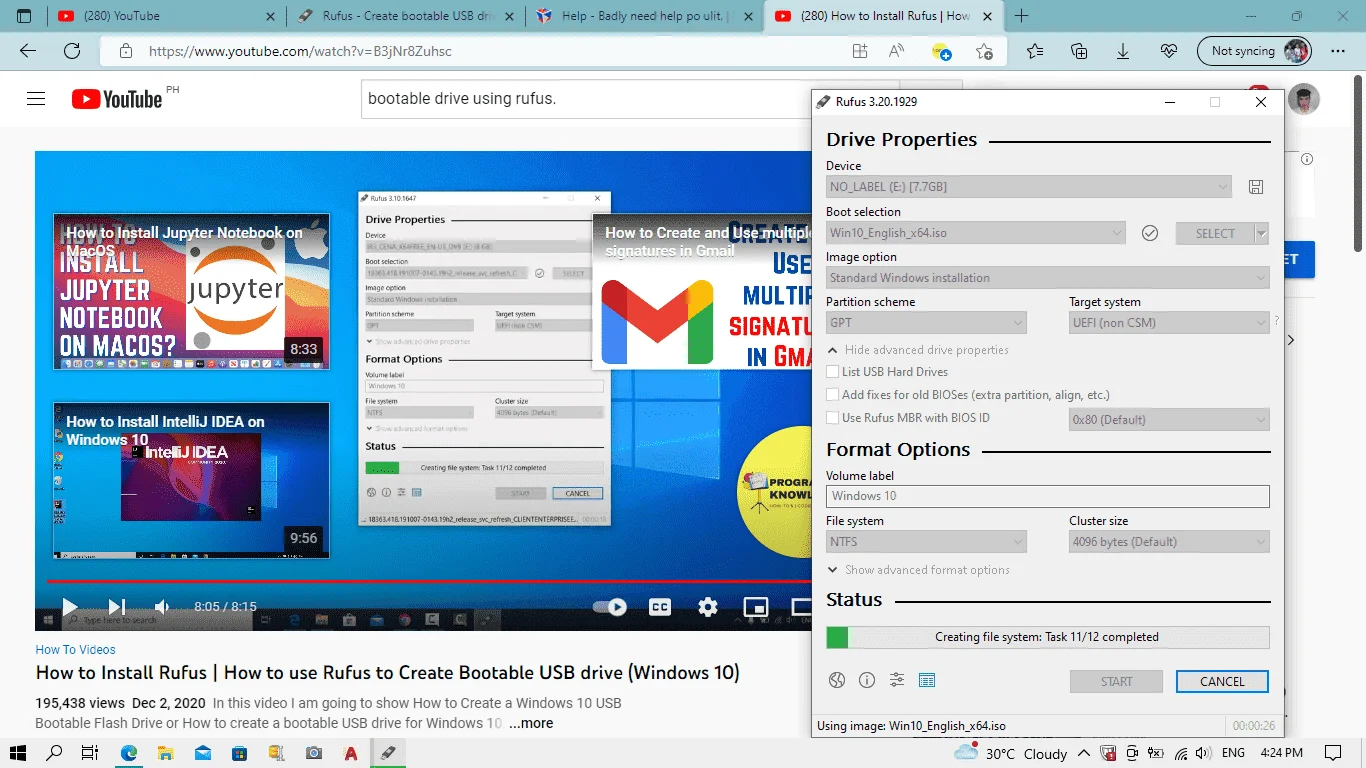Viewport: 1366px width, 768px height.
Task: Open weather widget showing 30°C Cloudy
Action: pyautogui.click(x=1010, y=753)
